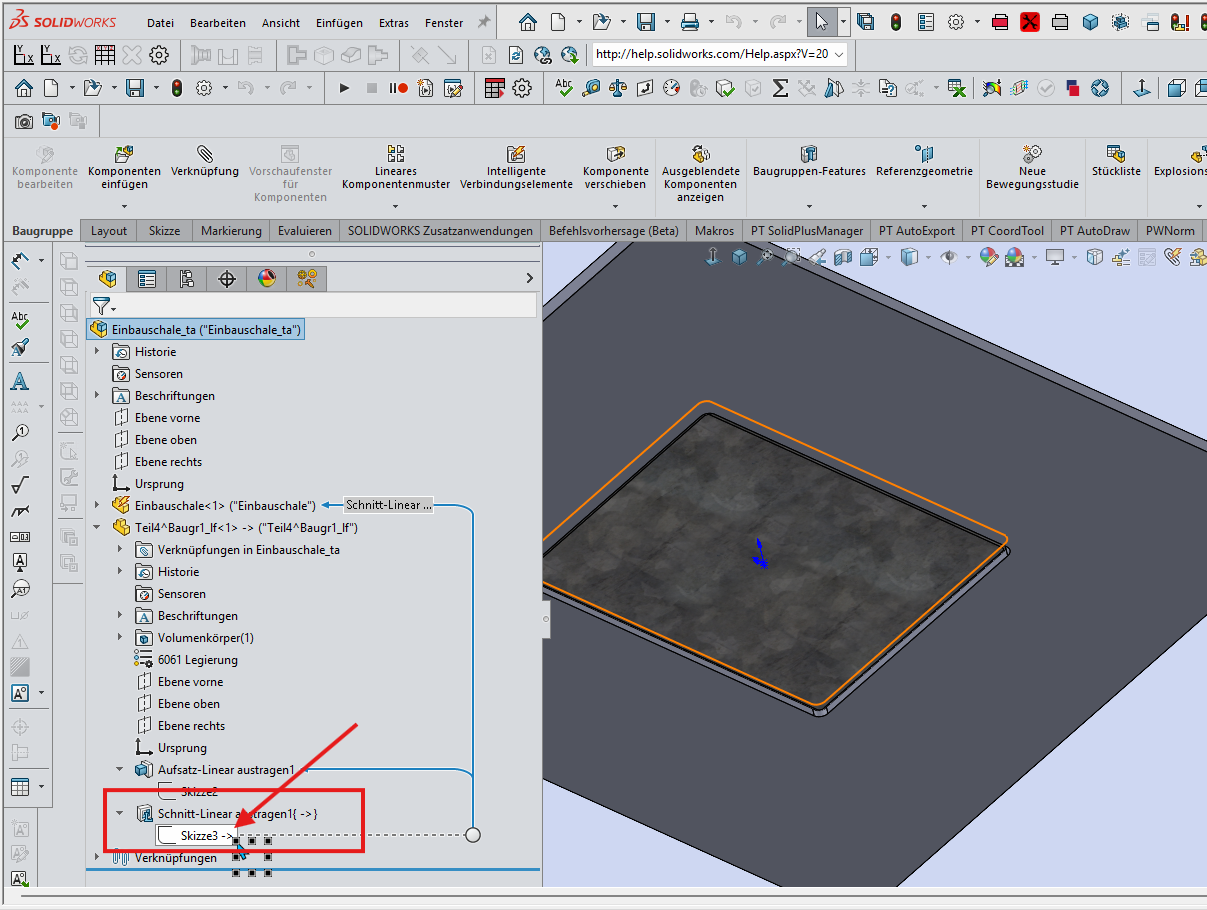This screenshot has width=1207, height=910.
Task: Select the Verknüpfung paperclip tool
Action: [205, 155]
